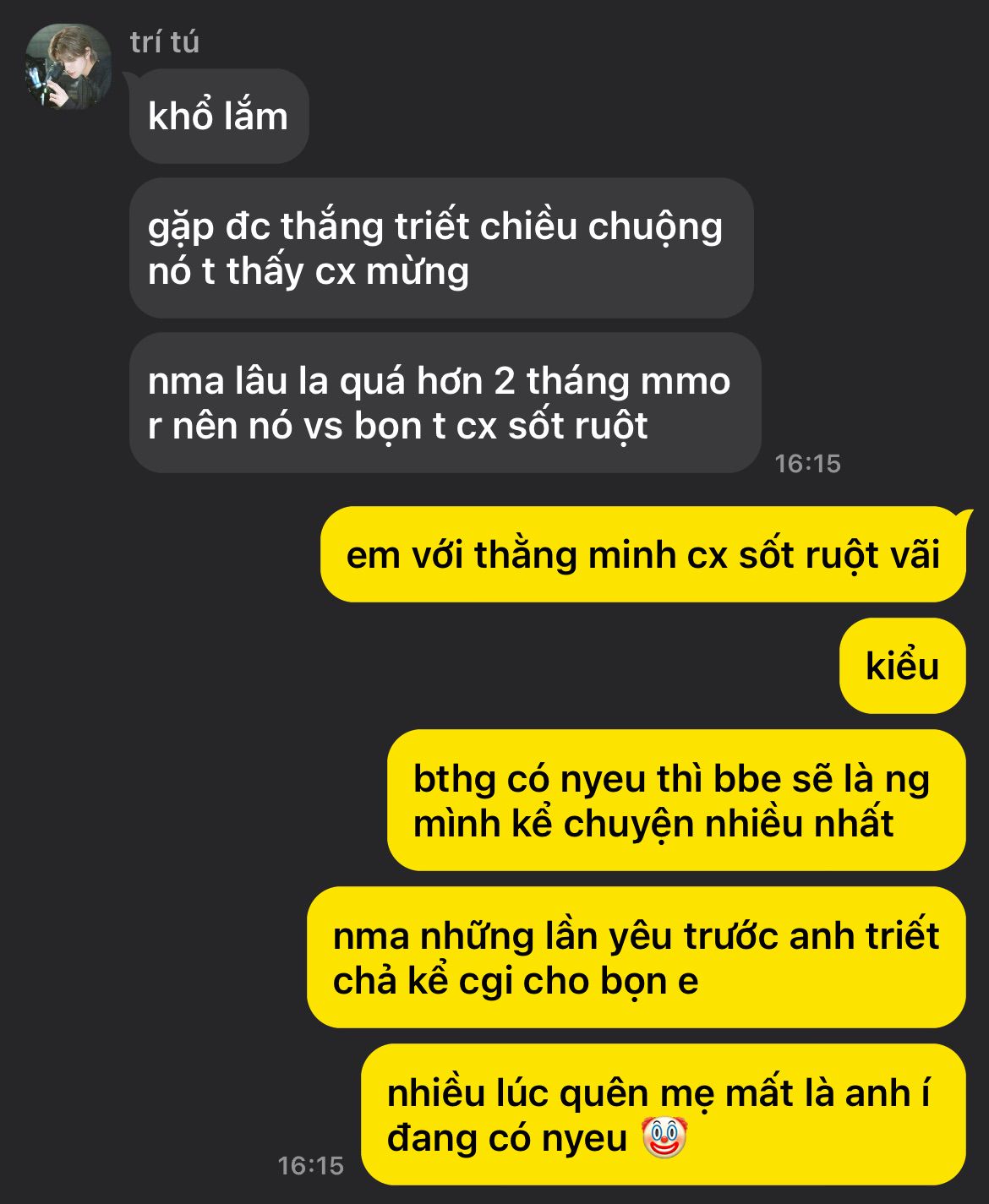Select the "khổ lắm" message bubble

(219, 117)
